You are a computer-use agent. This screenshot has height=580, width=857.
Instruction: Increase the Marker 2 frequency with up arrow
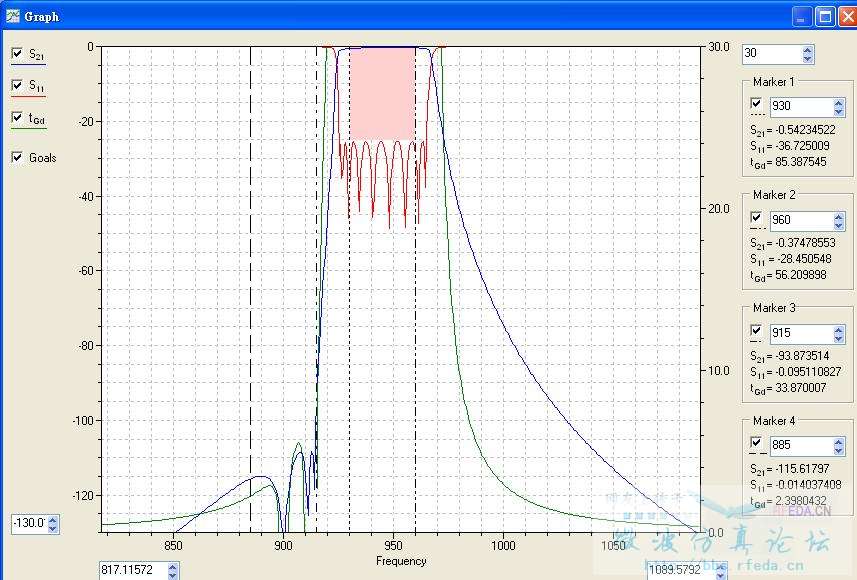(840, 216)
